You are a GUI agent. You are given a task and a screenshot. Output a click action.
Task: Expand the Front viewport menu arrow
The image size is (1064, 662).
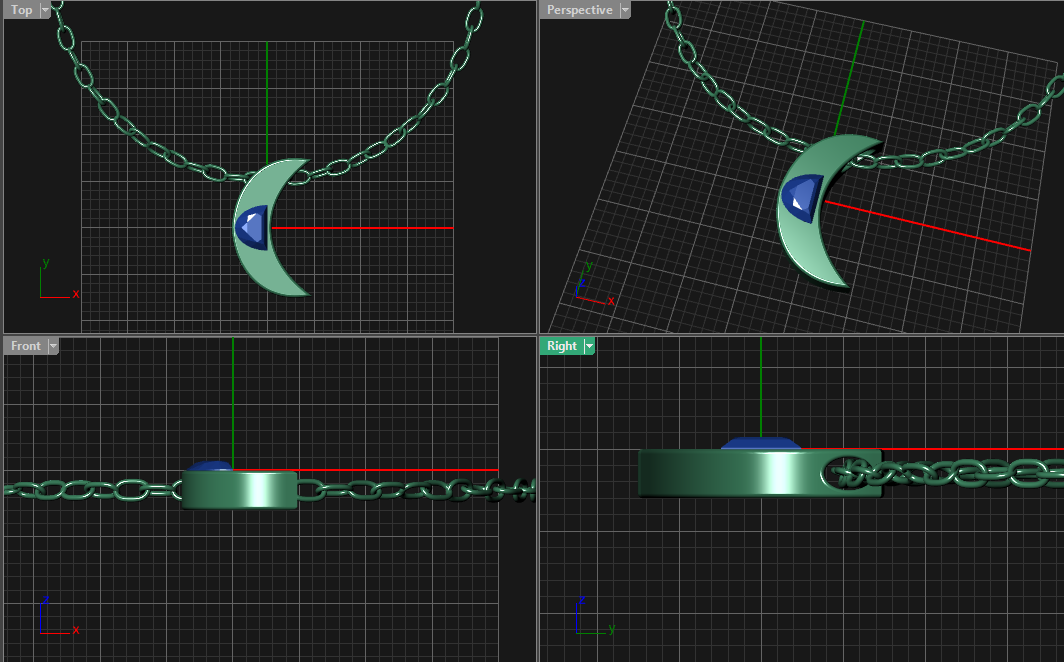[x=53, y=346]
